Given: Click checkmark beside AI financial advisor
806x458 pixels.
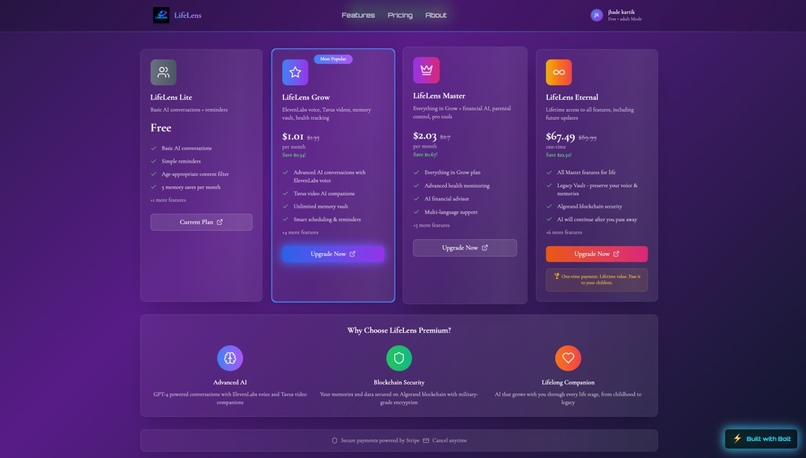Looking at the screenshot, I should coord(416,198).
